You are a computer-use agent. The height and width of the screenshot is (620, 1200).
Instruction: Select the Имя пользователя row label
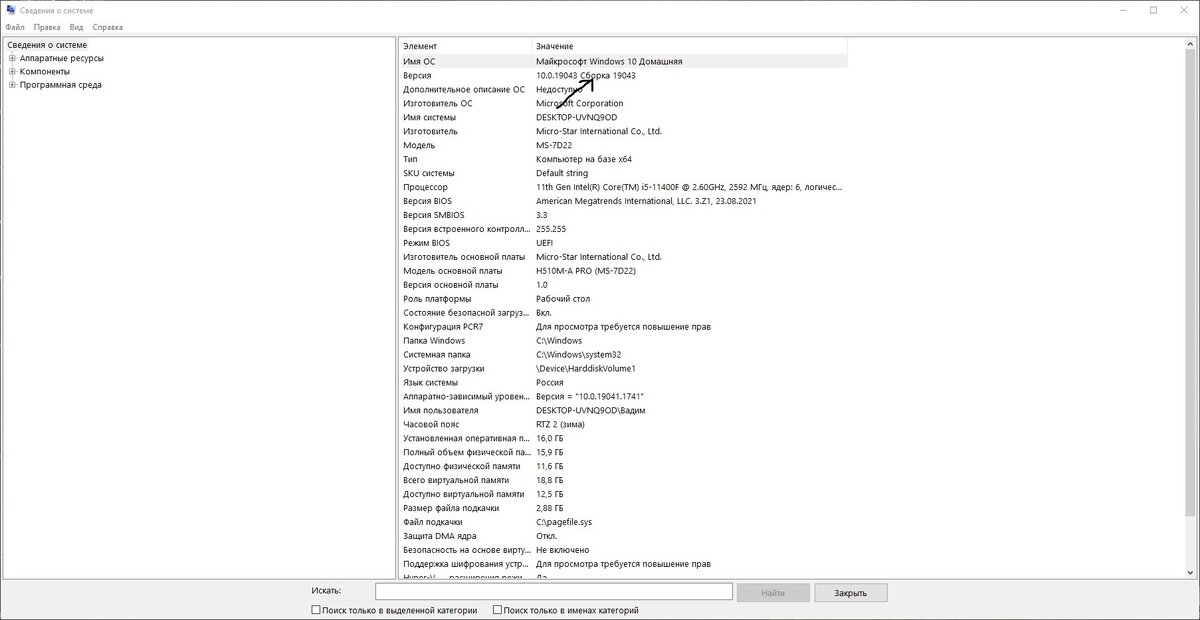pos(441,411)
